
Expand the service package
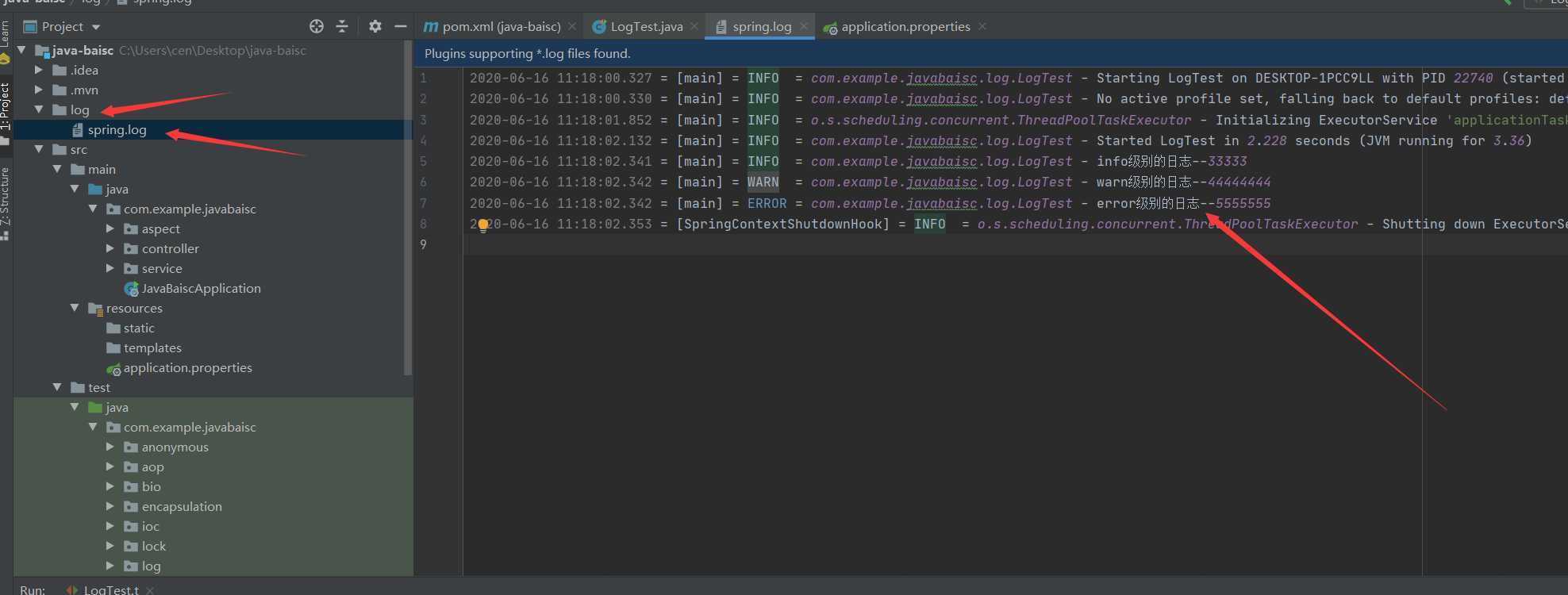click(110, 268)
